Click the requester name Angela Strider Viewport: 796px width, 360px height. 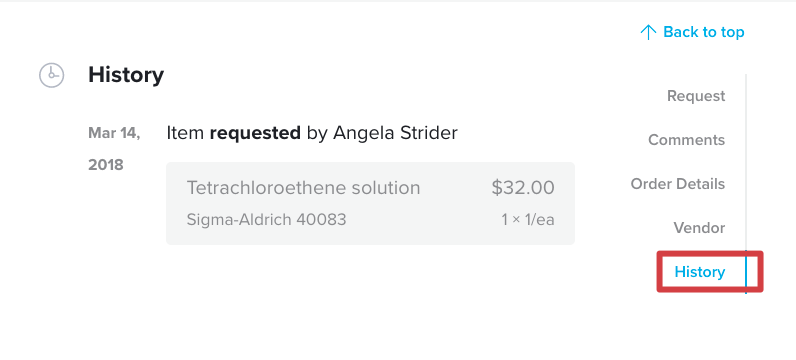(x=395, y=133)
